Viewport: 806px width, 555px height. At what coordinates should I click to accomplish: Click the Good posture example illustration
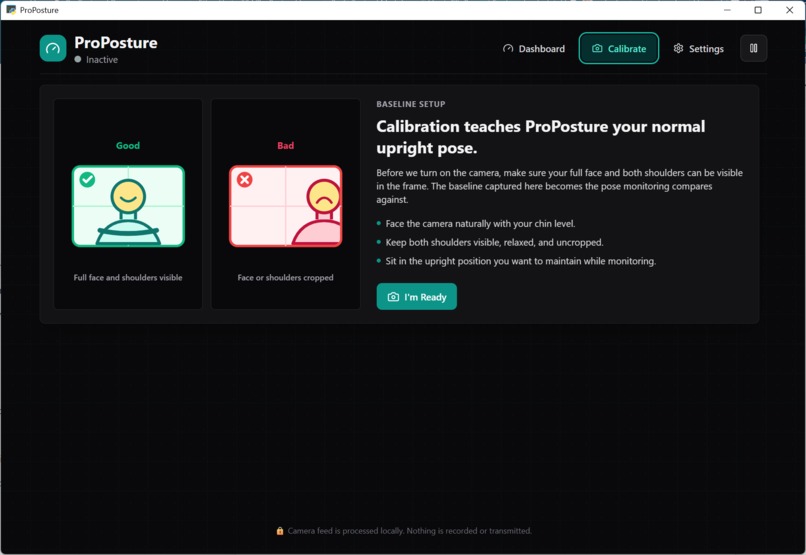click(128, 206)
